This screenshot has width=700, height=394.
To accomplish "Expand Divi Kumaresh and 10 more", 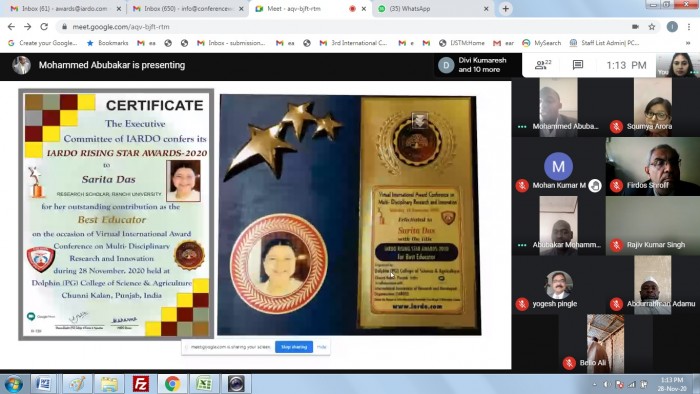I will [473, 65].
